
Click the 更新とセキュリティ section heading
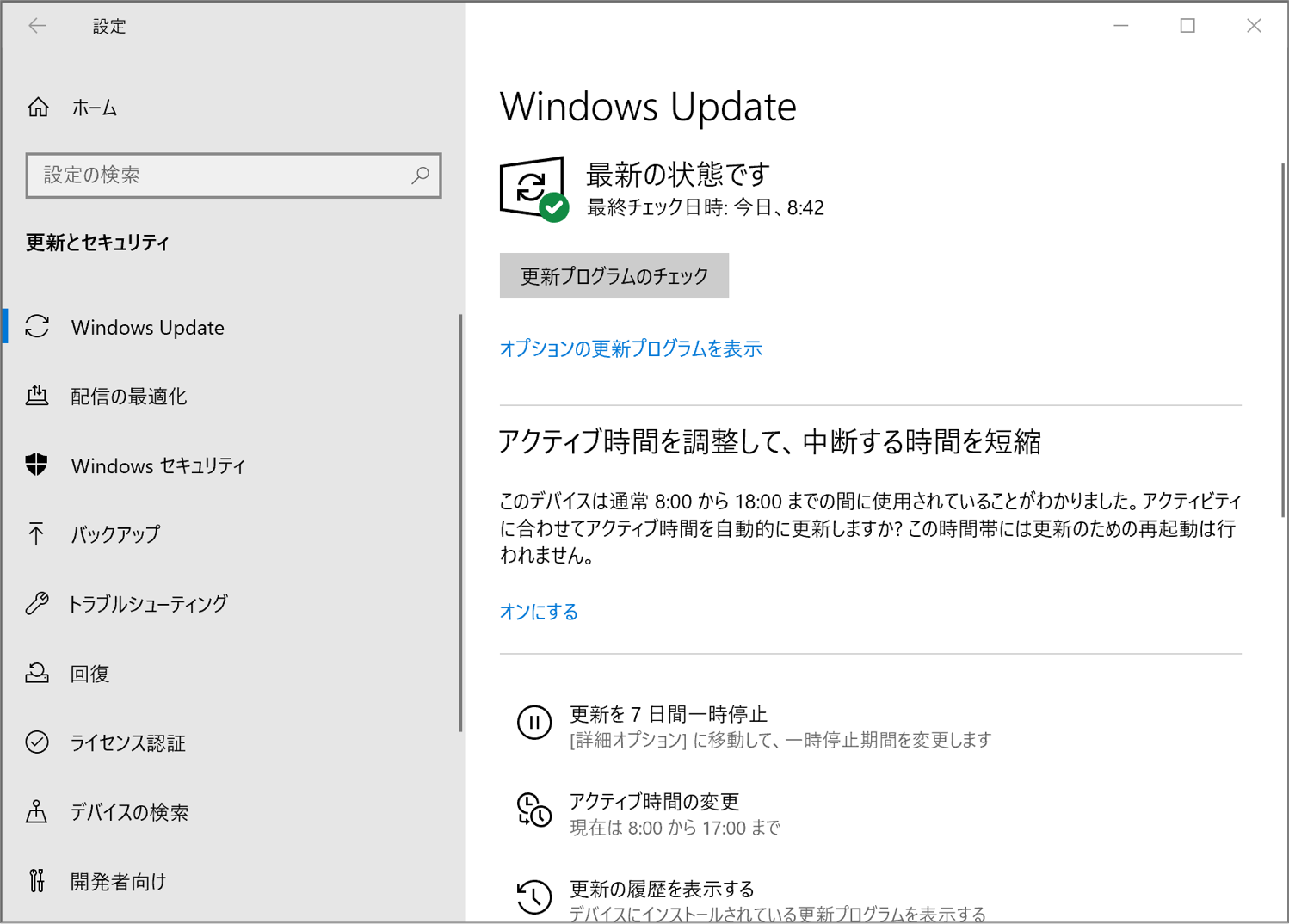97,243
